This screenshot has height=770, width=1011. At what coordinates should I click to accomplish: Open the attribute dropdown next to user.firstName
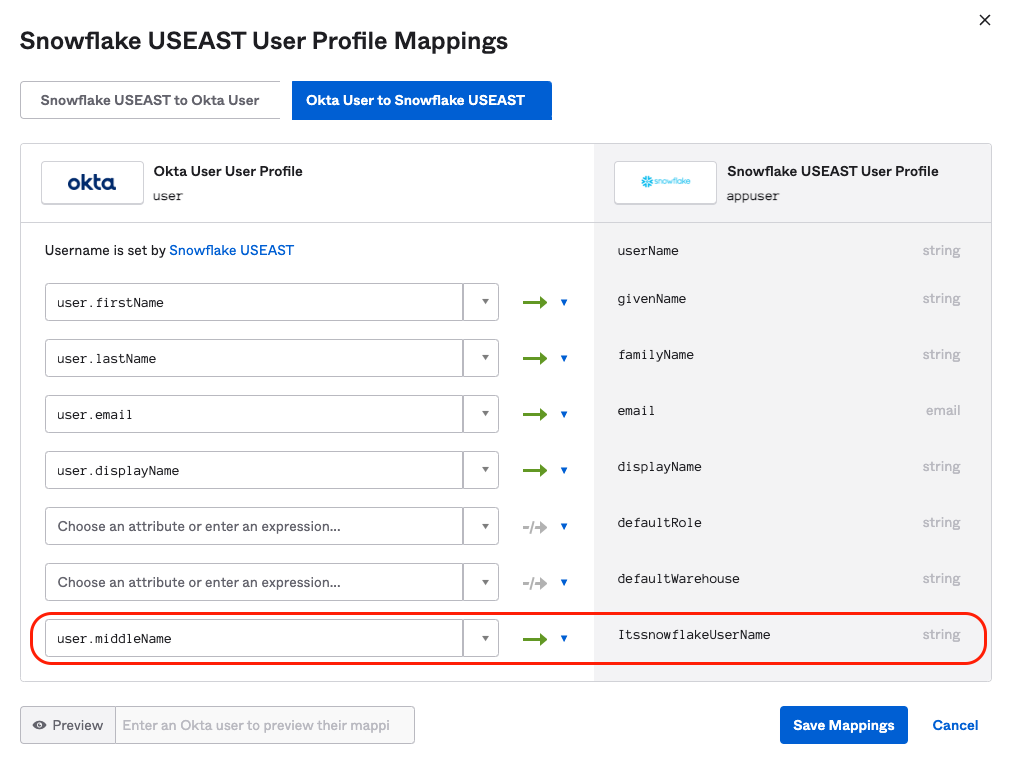(485, 301)
